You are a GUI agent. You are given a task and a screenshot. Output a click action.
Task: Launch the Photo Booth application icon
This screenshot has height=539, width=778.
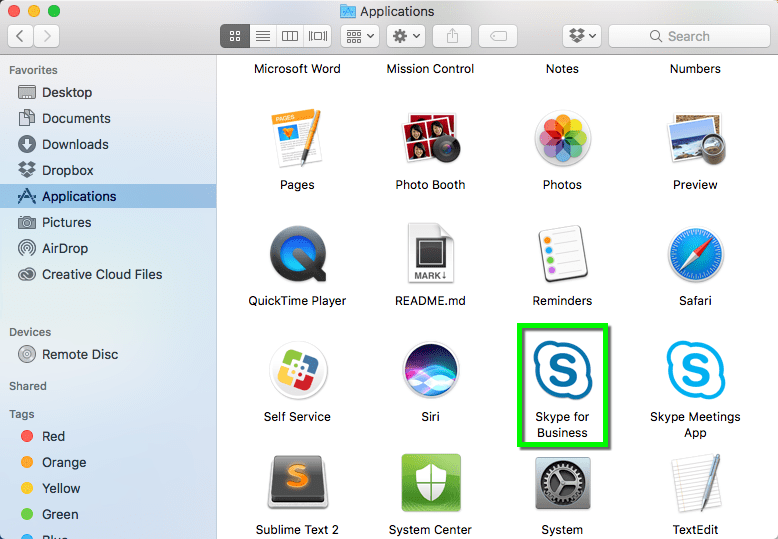(431, 137)
